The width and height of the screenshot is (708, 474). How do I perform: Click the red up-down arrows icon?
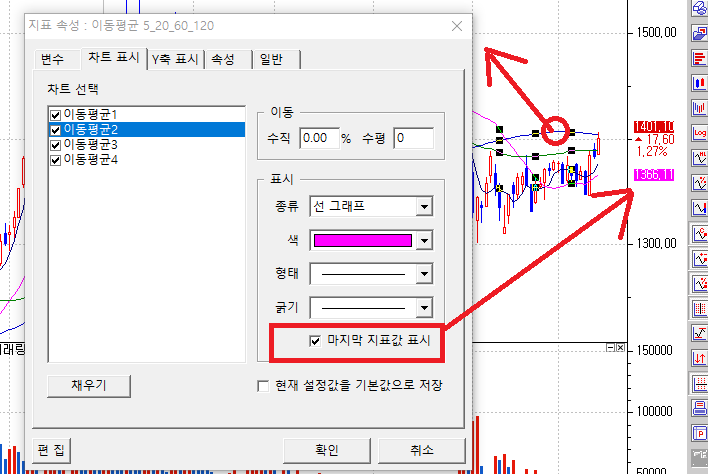[x=697, y=358]
